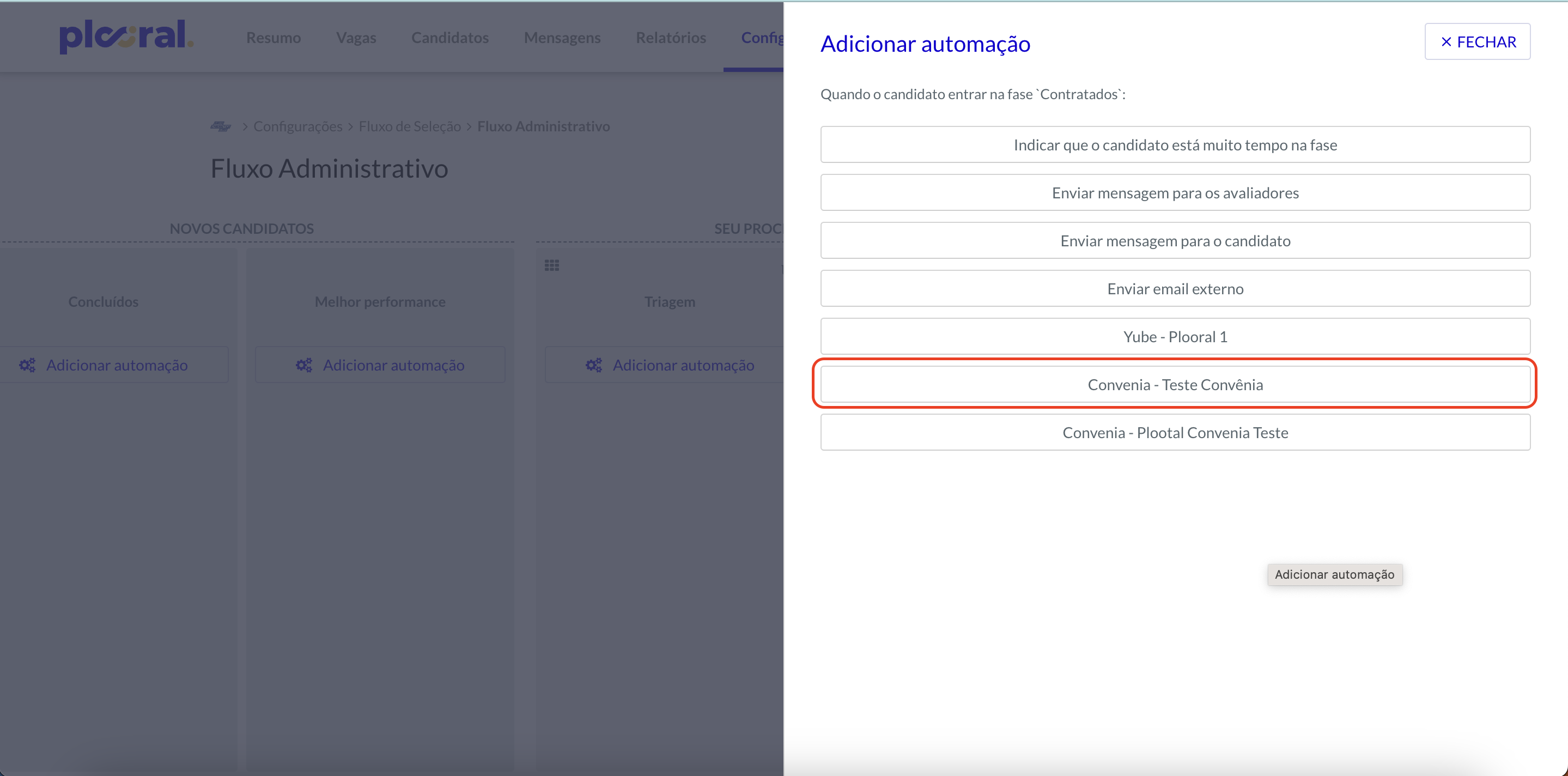Choose Convenia - Plootal Convenia Teste
Screen dimensions: 1568x776
click(x=1175, y=432)
